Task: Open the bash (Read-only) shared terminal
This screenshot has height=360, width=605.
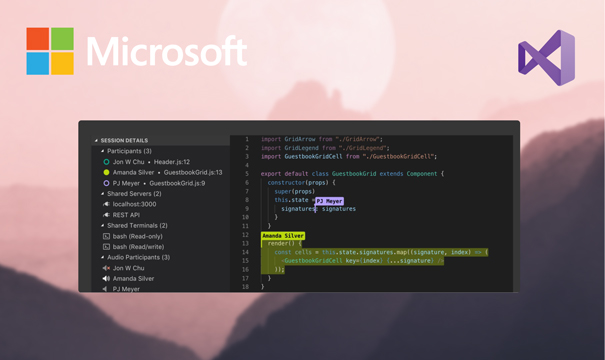Action: (137, 236)
